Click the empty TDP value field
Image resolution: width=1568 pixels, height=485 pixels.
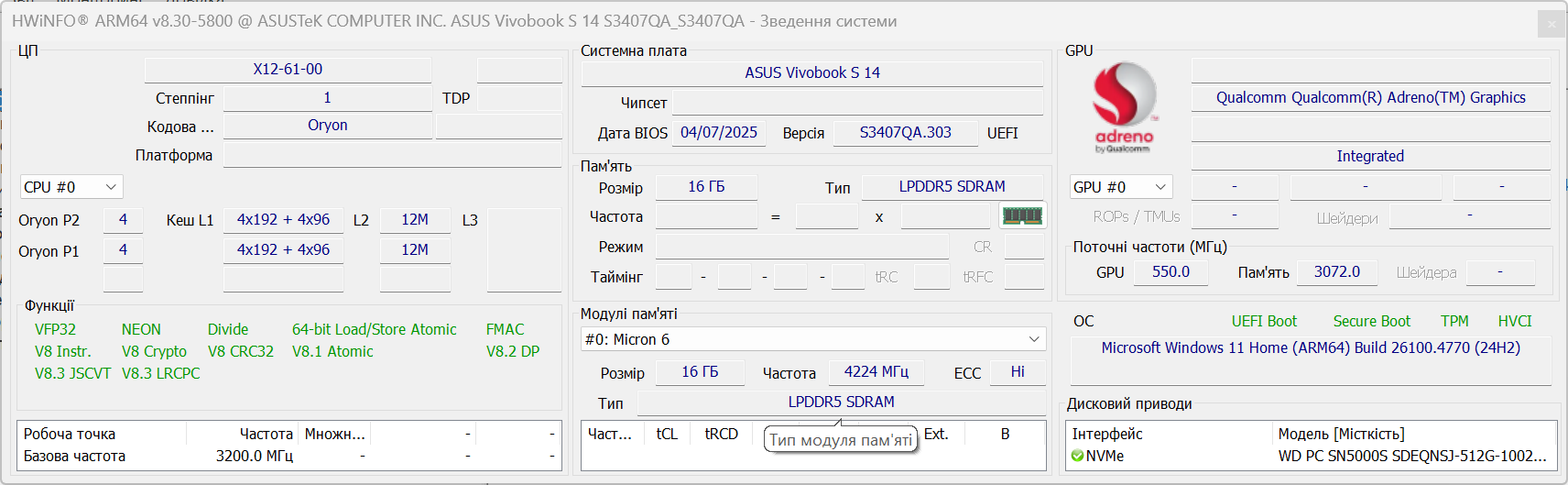tap(519, 98)
